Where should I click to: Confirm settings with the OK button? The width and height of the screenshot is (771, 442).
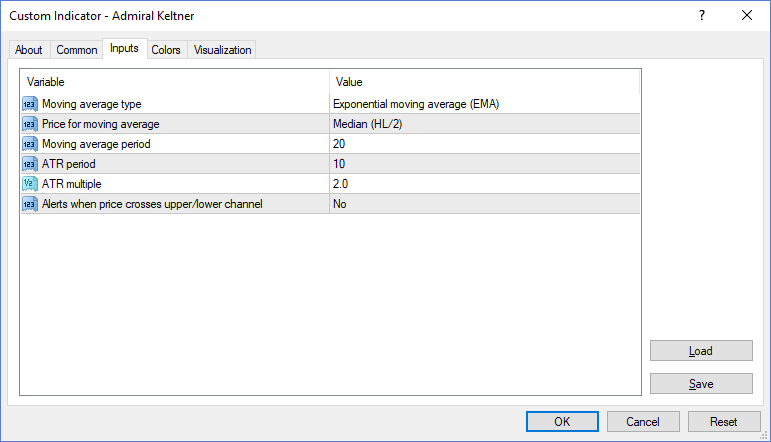(562, 421)
